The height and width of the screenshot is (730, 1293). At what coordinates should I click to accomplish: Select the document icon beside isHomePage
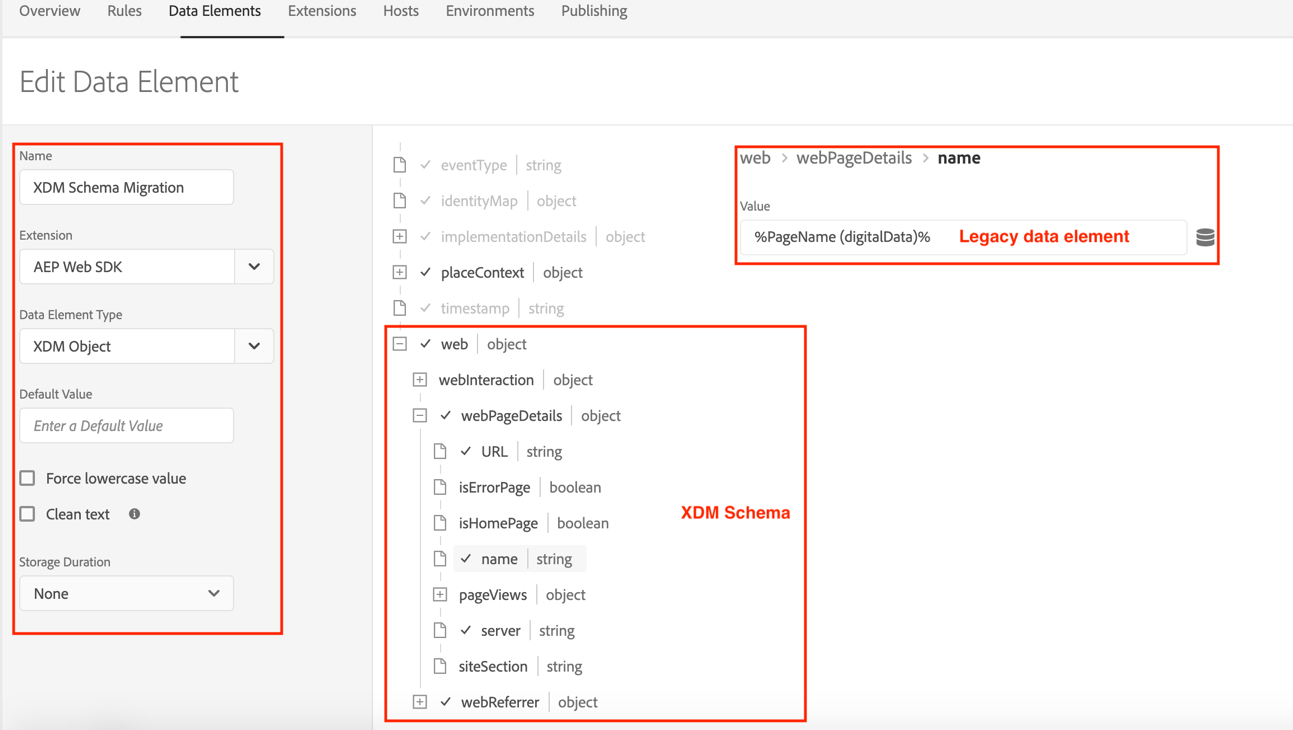click(x=440, y=522)
